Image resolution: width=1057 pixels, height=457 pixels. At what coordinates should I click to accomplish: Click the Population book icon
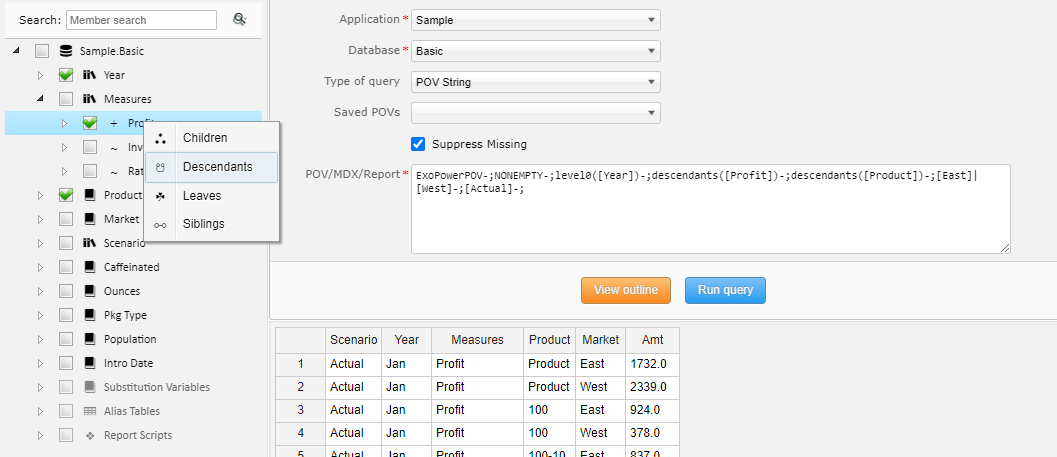(x=90, y=339)
